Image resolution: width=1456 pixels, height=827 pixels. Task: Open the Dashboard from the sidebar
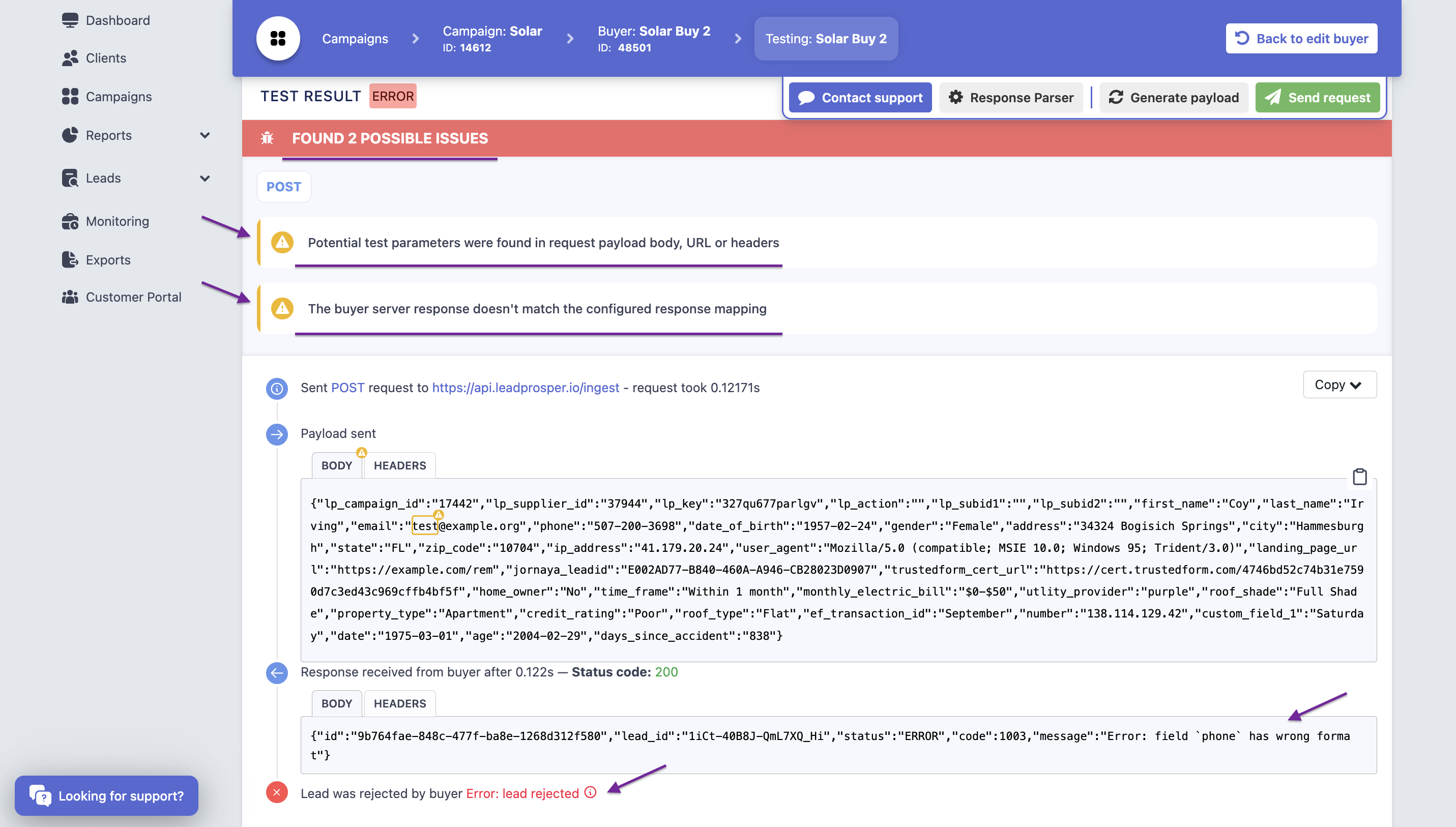point(70,20)
